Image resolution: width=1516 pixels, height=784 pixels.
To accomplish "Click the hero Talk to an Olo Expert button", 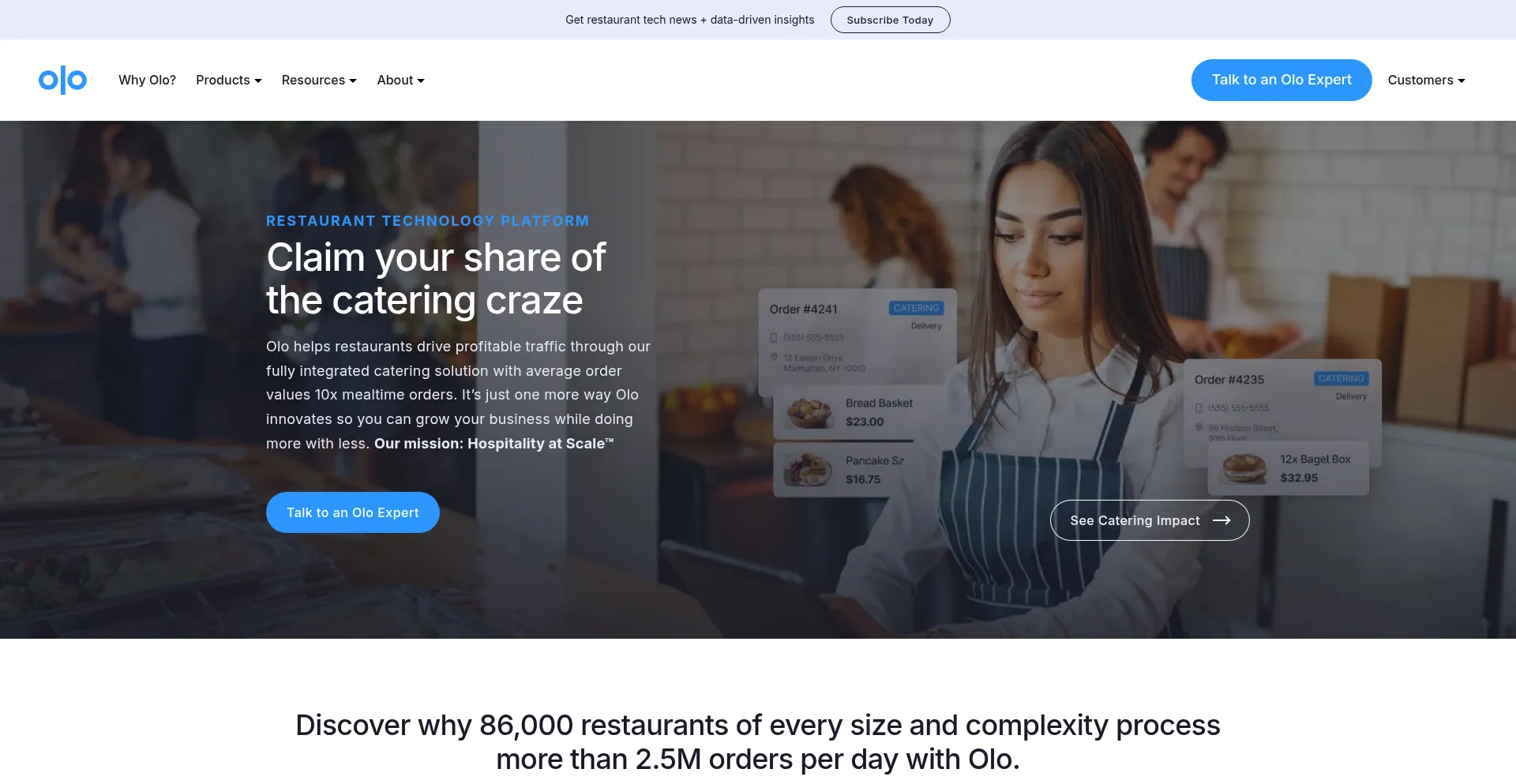I will 353,512.
